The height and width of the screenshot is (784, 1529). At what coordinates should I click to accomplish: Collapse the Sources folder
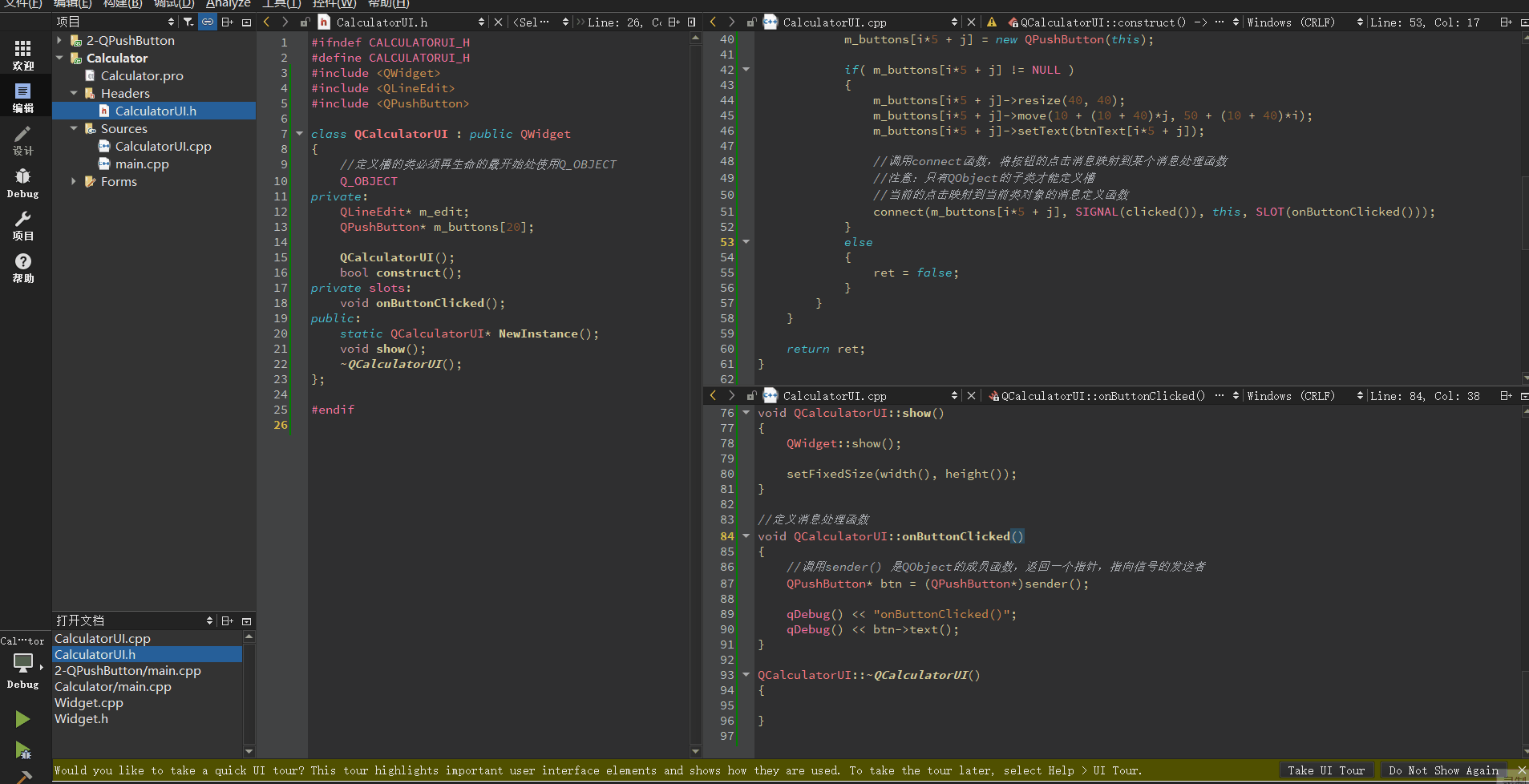tap(74, 128)
